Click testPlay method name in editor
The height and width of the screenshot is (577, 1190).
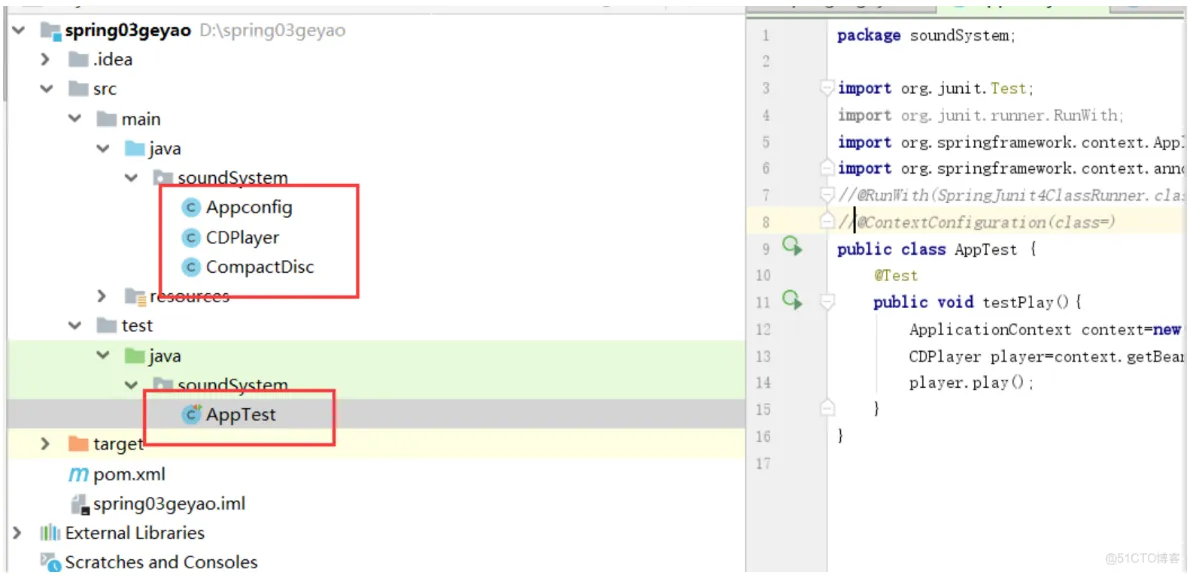1017,302
